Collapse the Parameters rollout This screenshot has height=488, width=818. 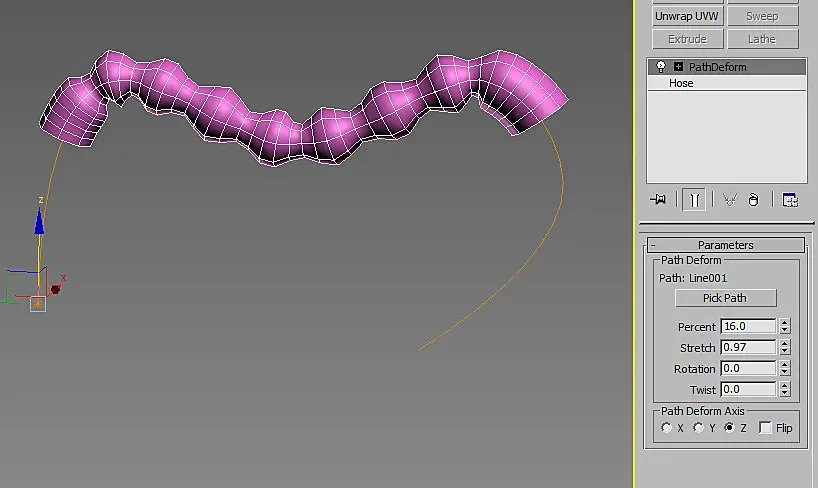pyautogui.click(x=726, y=245)
